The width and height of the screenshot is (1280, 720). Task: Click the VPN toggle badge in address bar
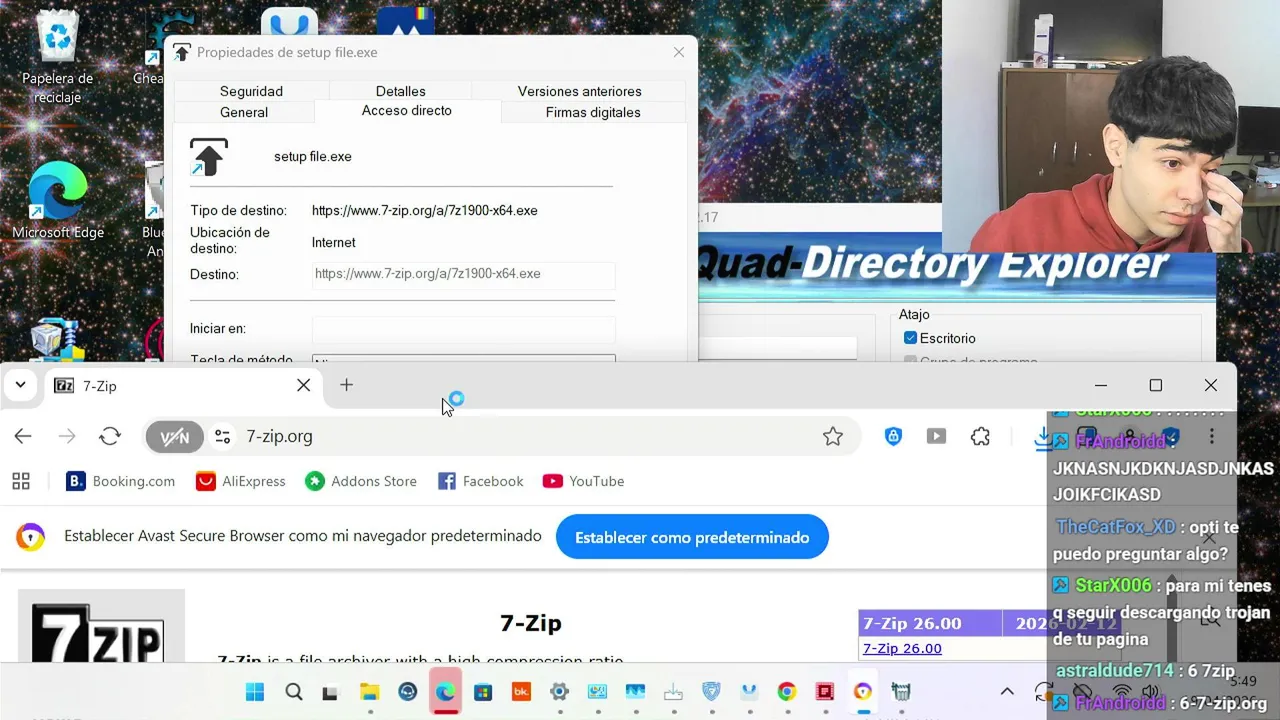pos(174,437)
